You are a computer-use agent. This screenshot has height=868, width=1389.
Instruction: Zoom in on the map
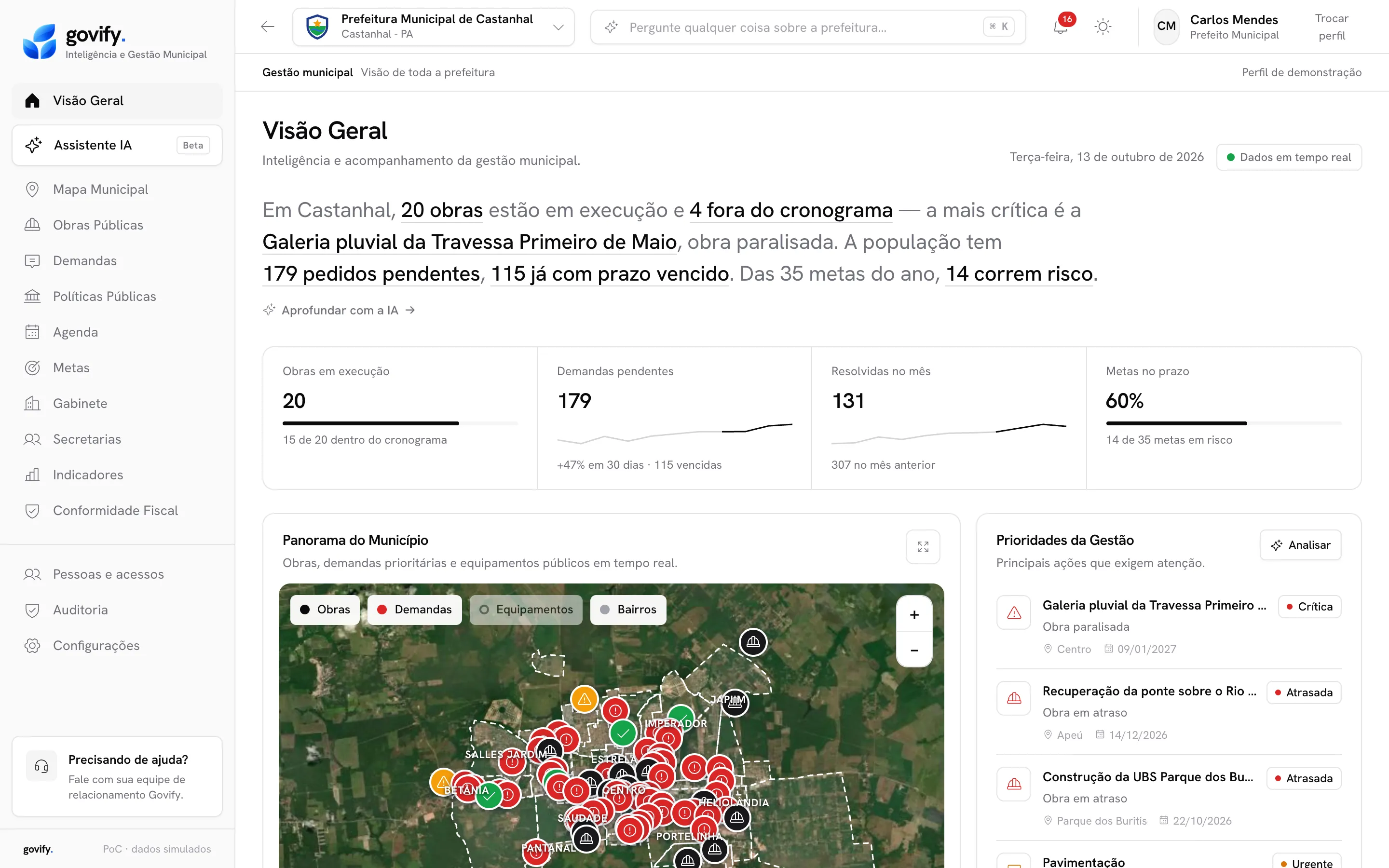914,614
